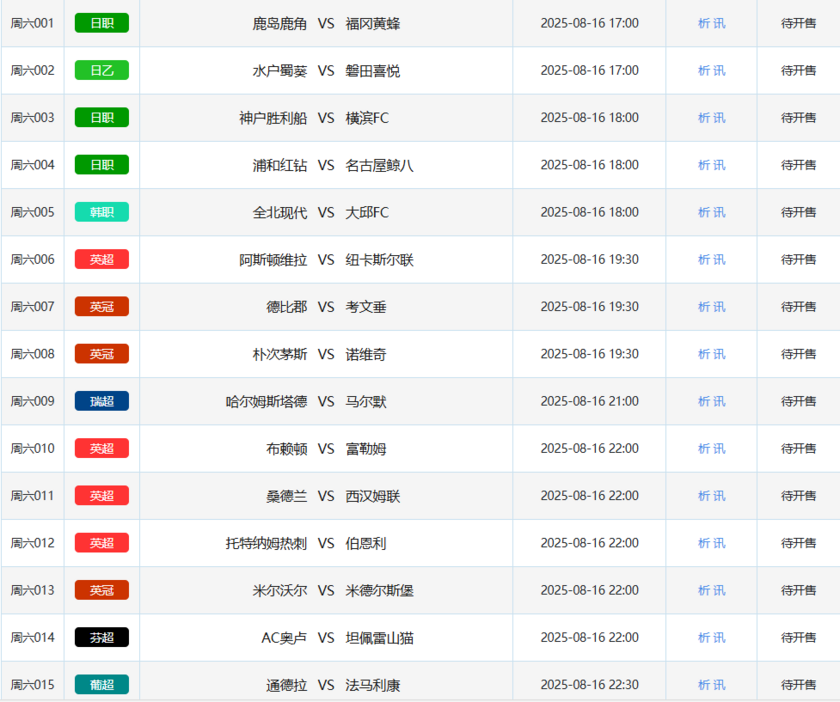This screenshot has width=840, height=702.
Task: Click away team 西汉姆联
Action: point(372,496)
